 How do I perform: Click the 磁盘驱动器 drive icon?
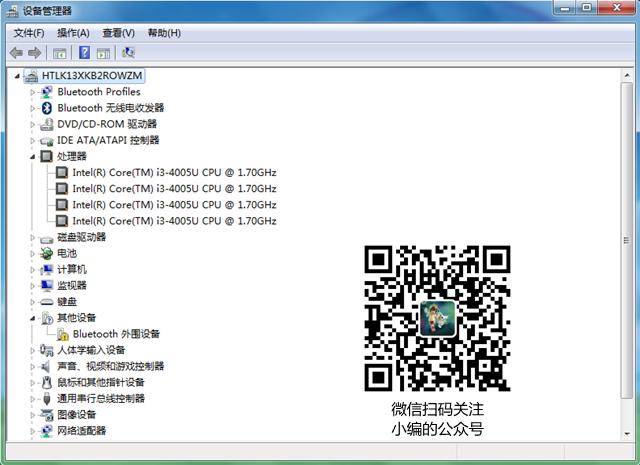click(47, 238)
